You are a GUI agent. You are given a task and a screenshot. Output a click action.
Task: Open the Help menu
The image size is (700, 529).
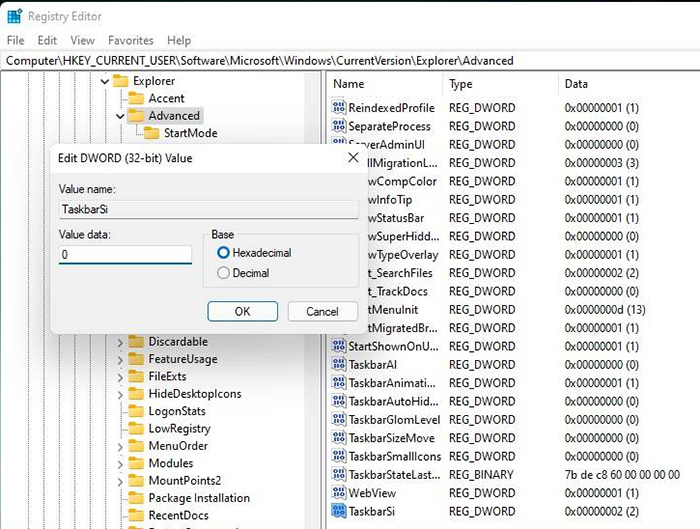pos(179,40)
